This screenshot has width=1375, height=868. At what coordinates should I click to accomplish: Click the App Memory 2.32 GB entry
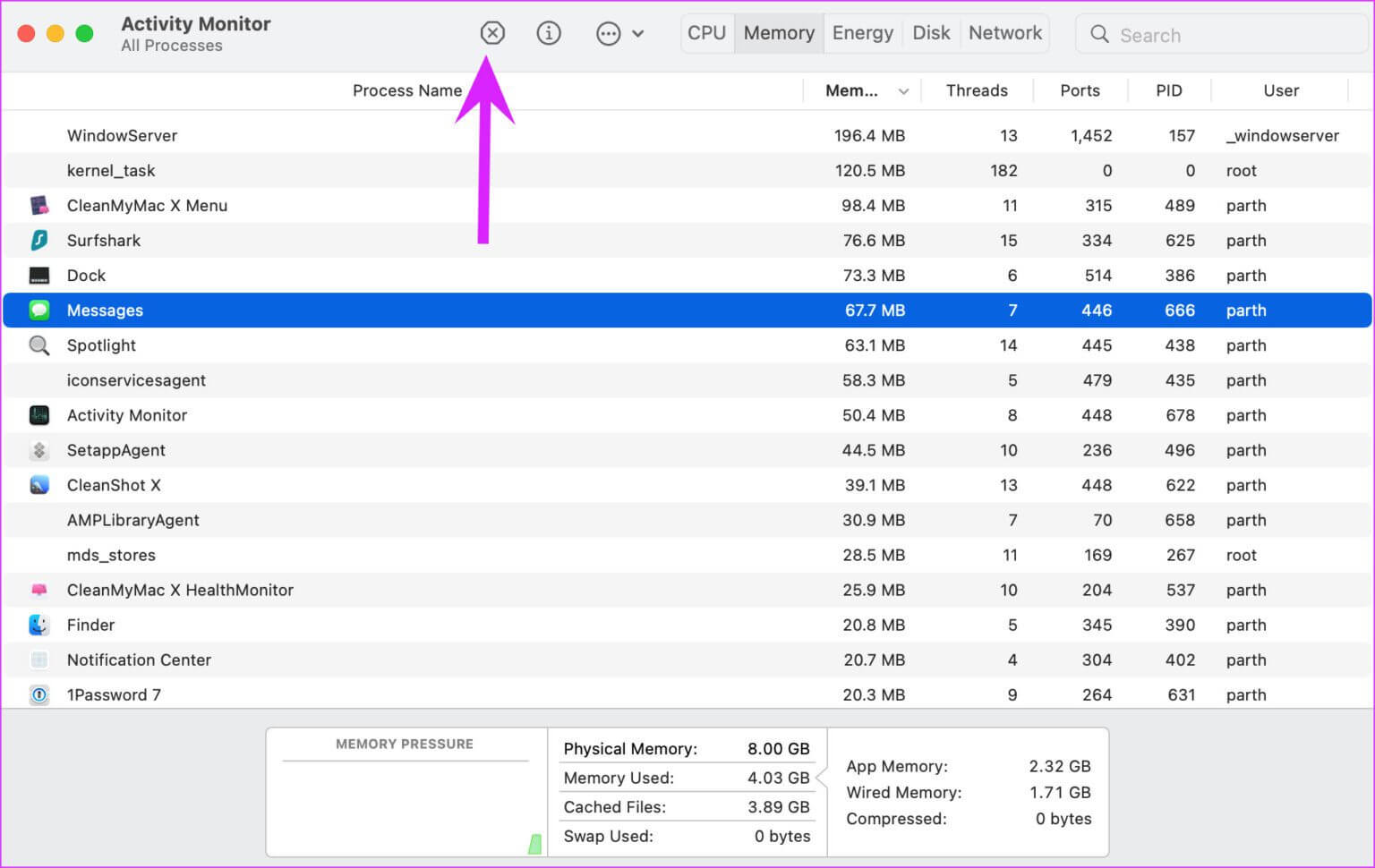(969, 767)
